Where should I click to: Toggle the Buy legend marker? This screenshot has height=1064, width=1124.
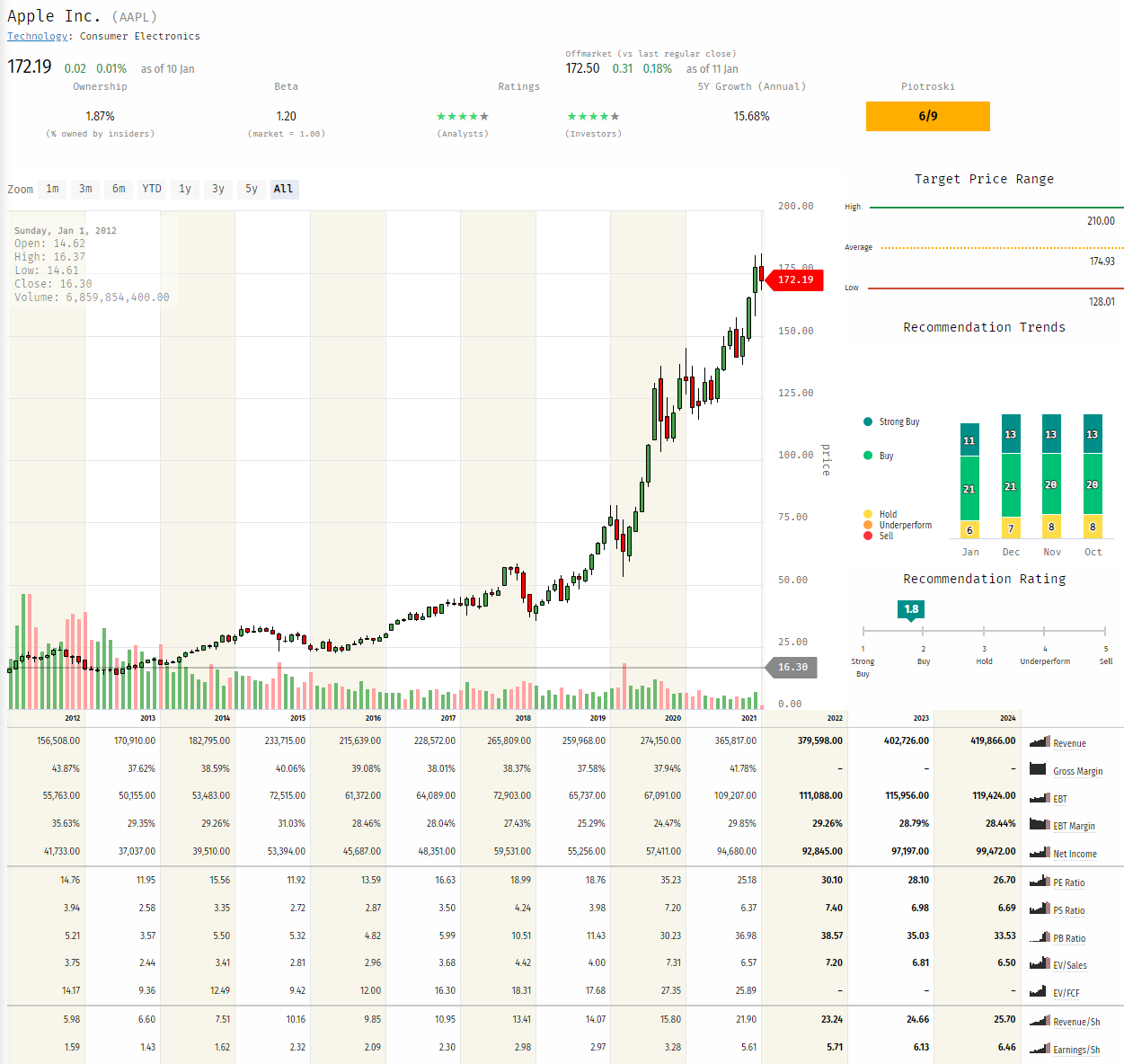pyautogui.click(x=868, y=456)
